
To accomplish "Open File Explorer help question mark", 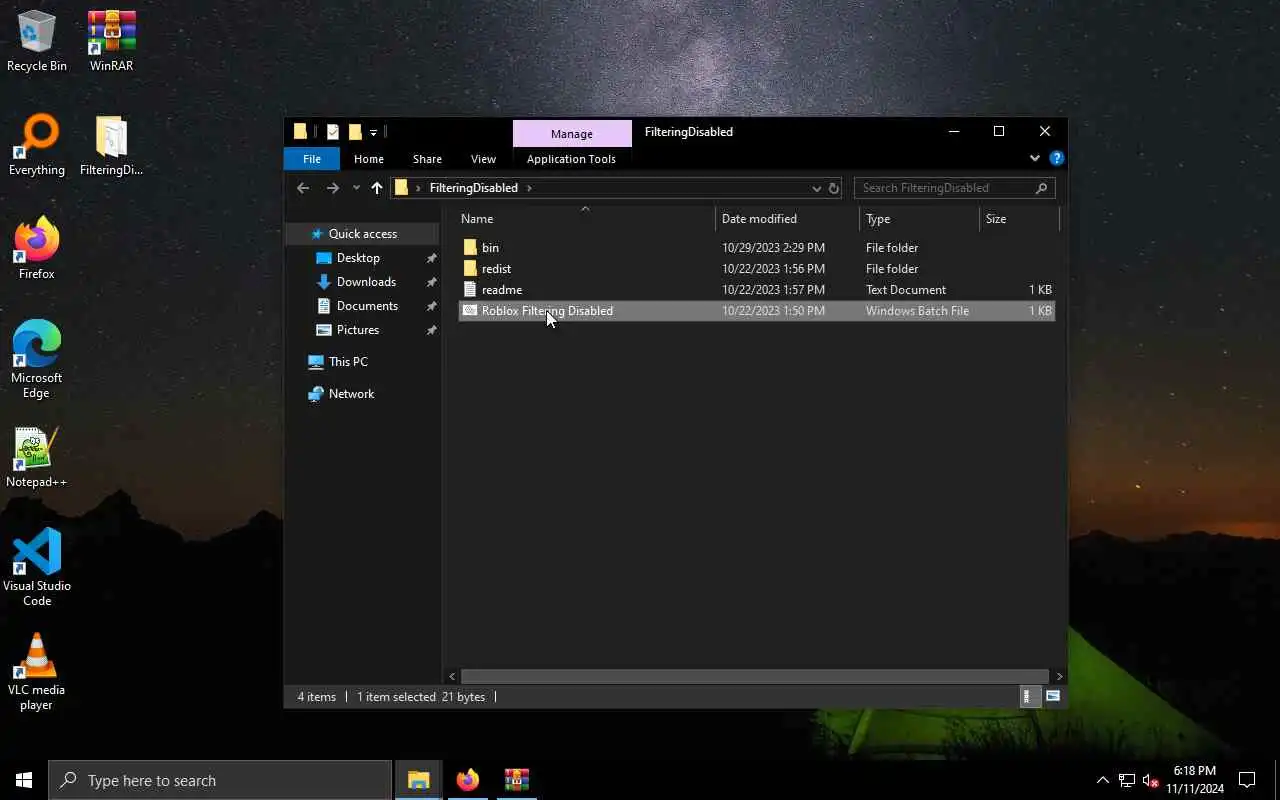I will (1057, 159).
